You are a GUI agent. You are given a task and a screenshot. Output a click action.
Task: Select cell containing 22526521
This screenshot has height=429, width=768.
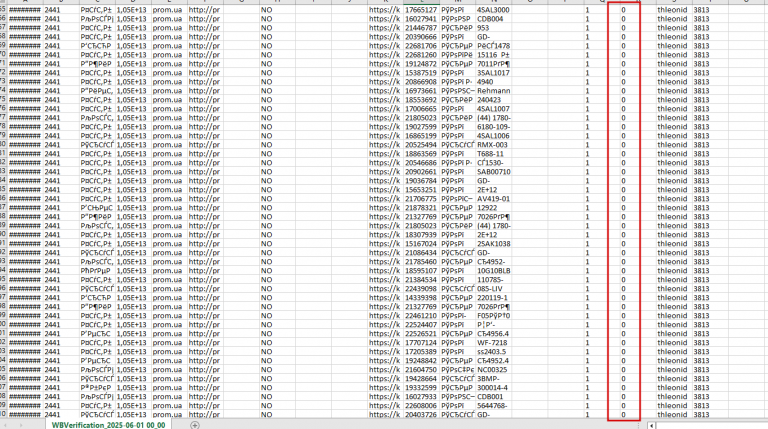pyautogui.click(x=421, y=334)
